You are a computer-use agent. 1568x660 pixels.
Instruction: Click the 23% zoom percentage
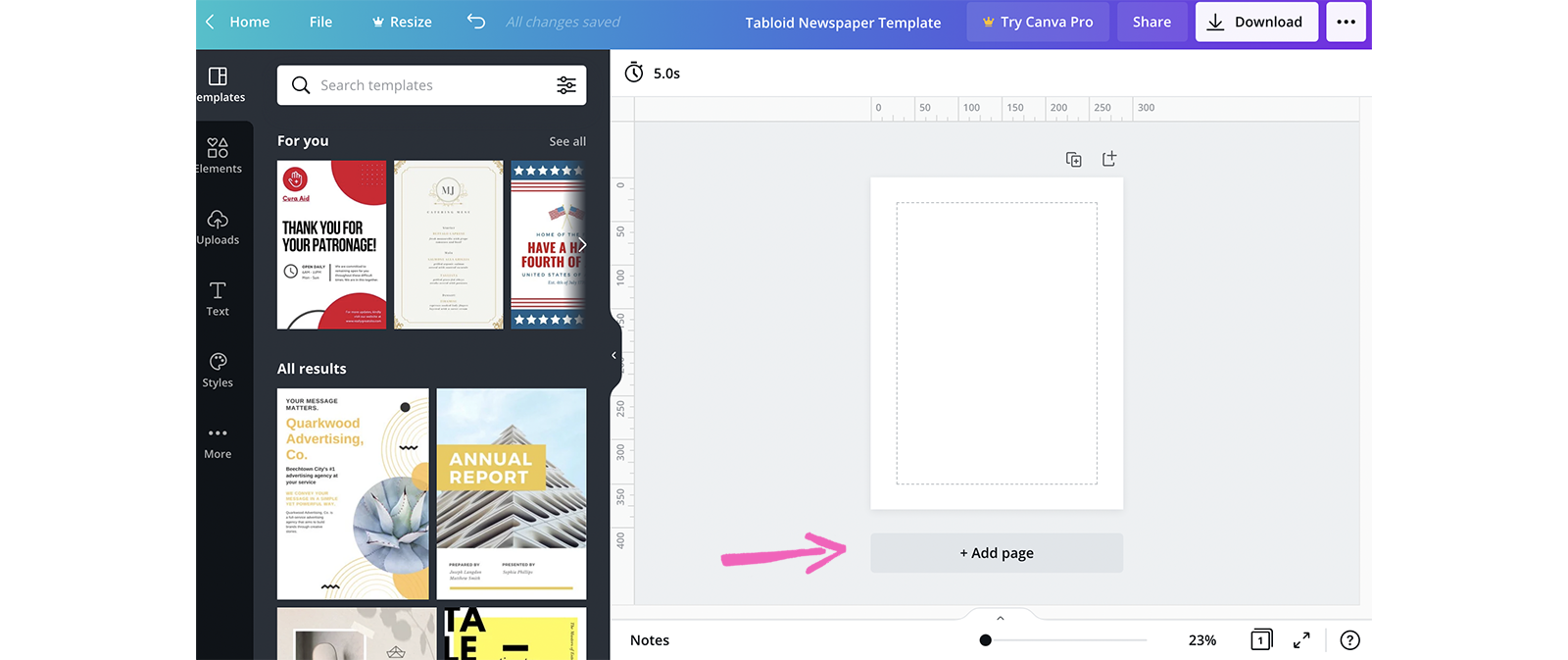[1202, 640]
